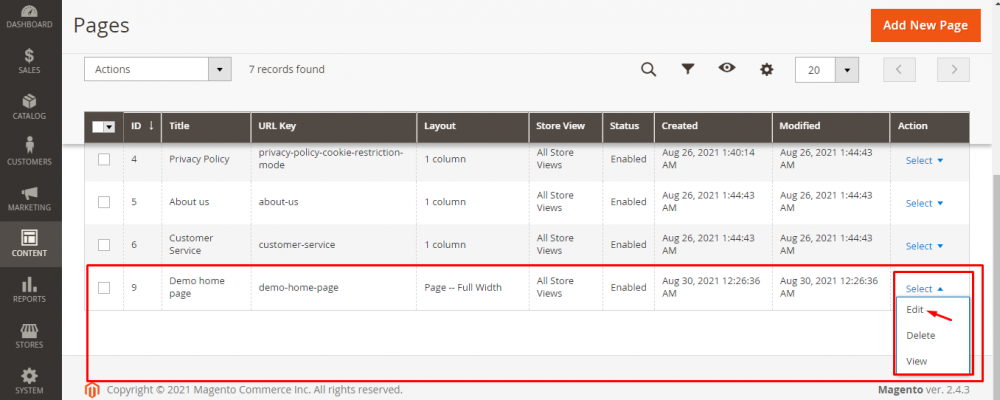The width and height of the screenshot is (1000, 400).
Task: Go to Customers in the sidebar
Action: tap(29, 150)
